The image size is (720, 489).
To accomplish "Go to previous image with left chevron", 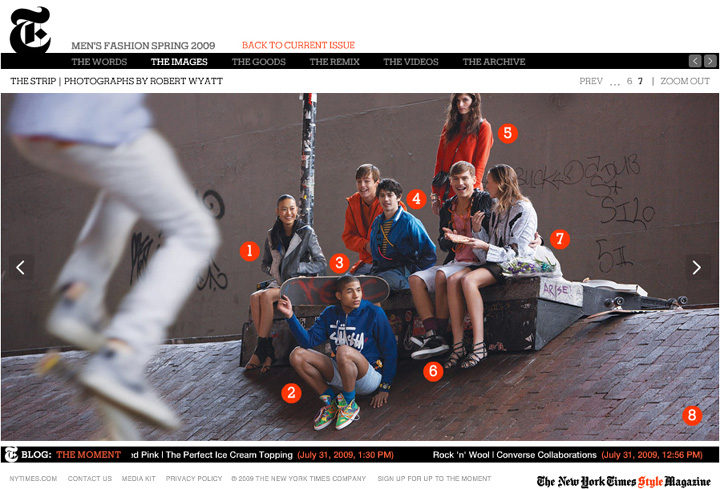I will point(21,267).
